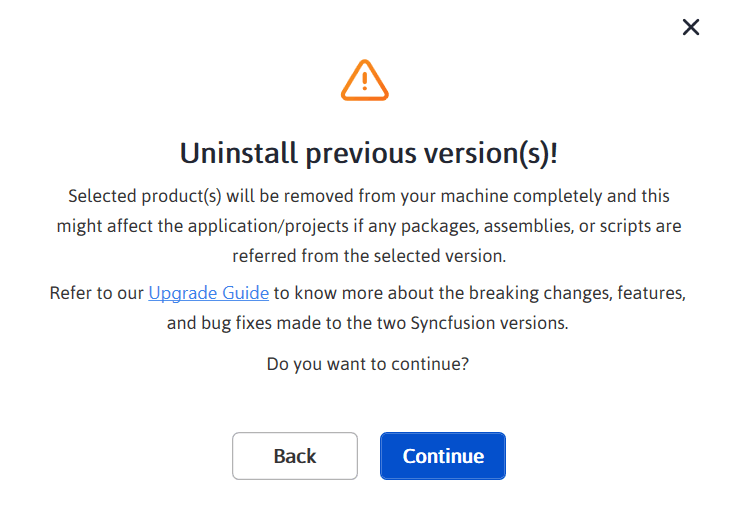This screenshot has width=752, height=508.
Task: Click the "Uninstall previous version(s)!" heading
Action: click(x=368, y=153)
